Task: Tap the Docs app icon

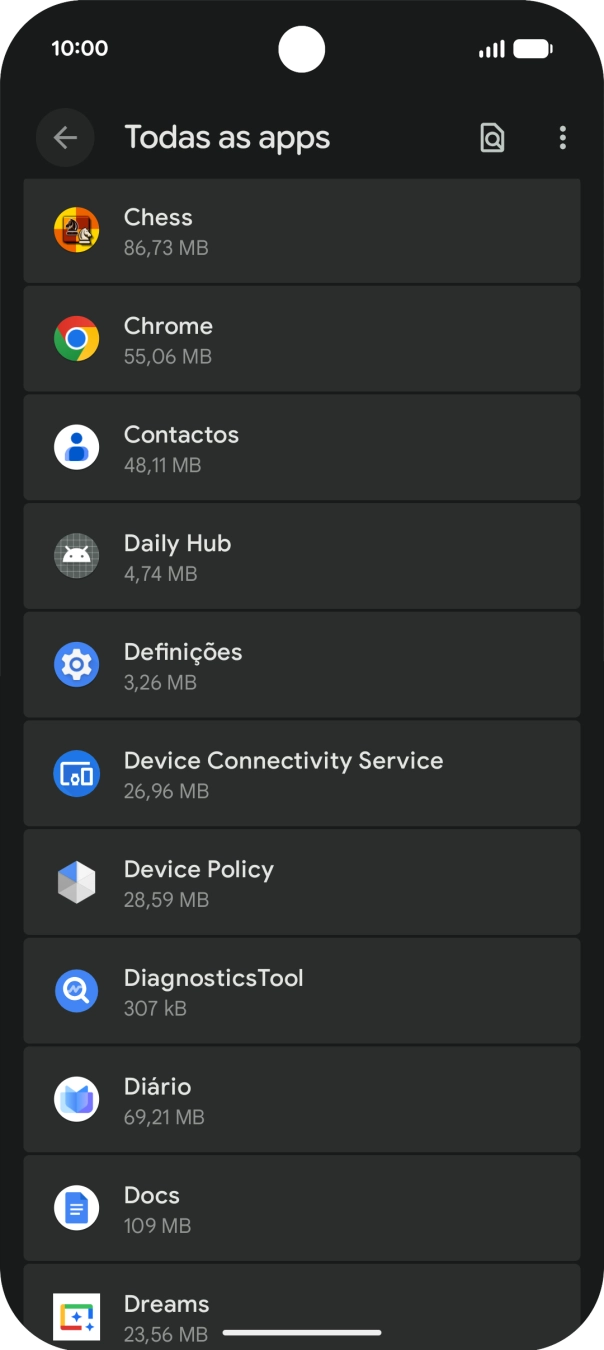Action: 76,1209
